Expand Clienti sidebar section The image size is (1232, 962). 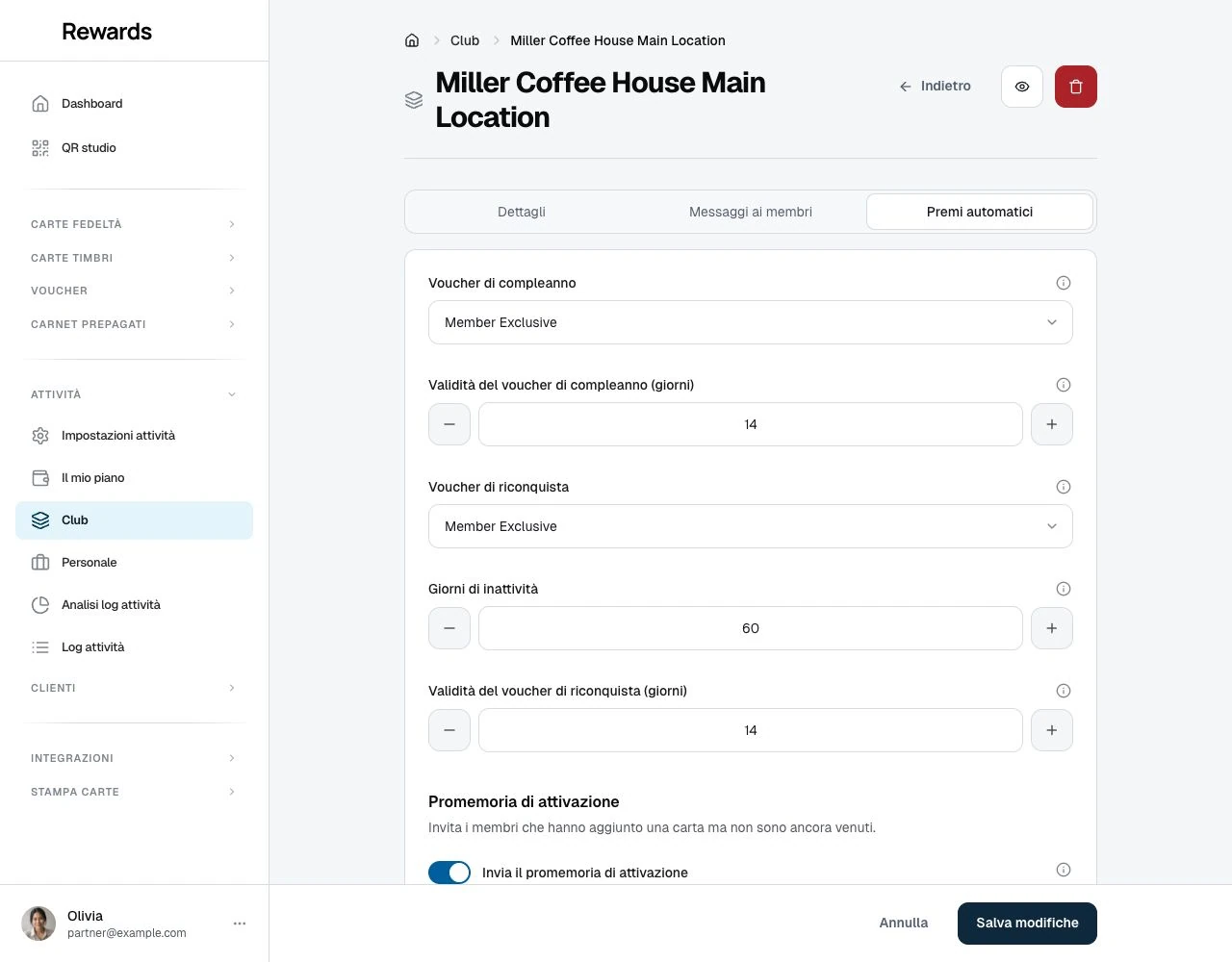(134, 688)
